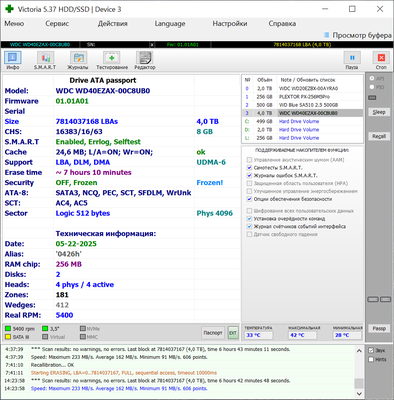Click the green EXT button icon

pyautogui.click(x=233, y=333)
